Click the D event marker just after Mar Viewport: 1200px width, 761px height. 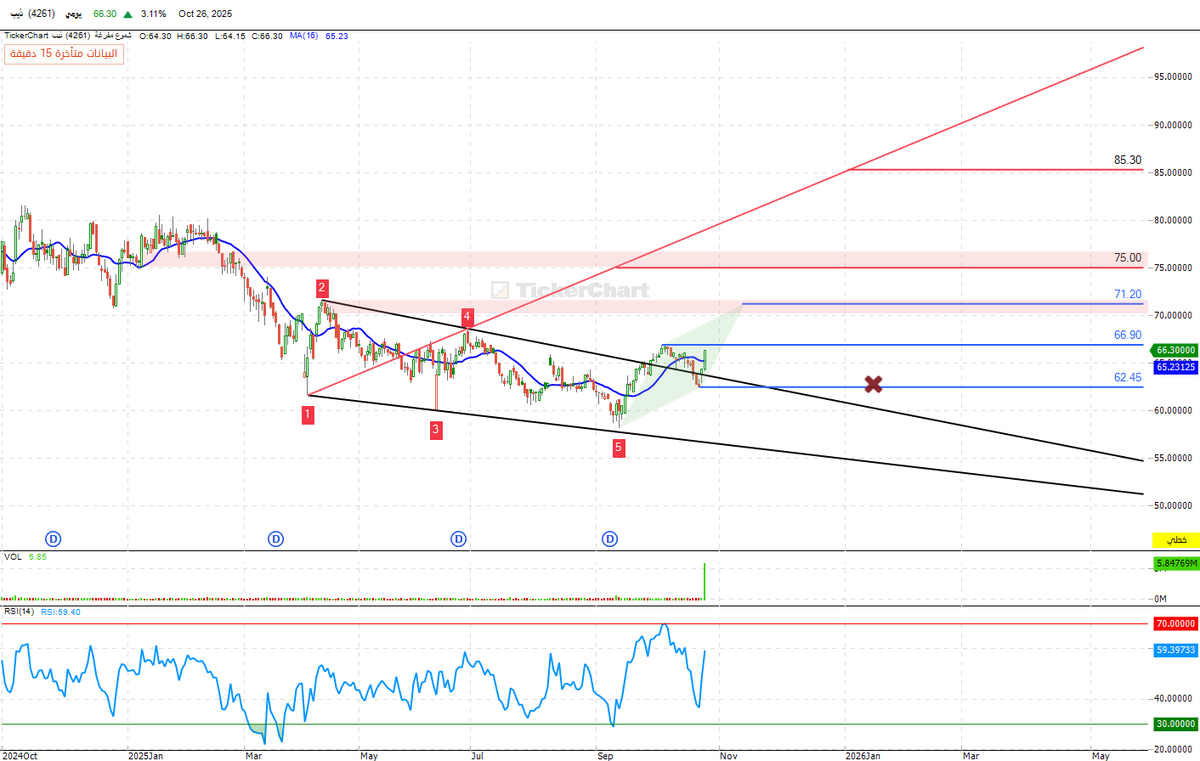(275, 539)
